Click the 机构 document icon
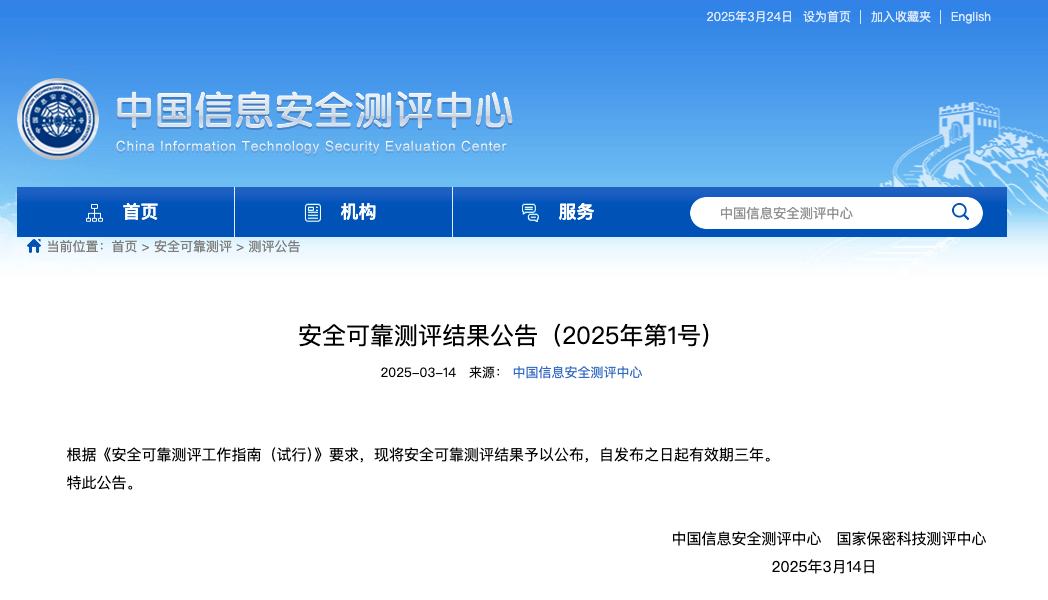 tap(313, 212)
